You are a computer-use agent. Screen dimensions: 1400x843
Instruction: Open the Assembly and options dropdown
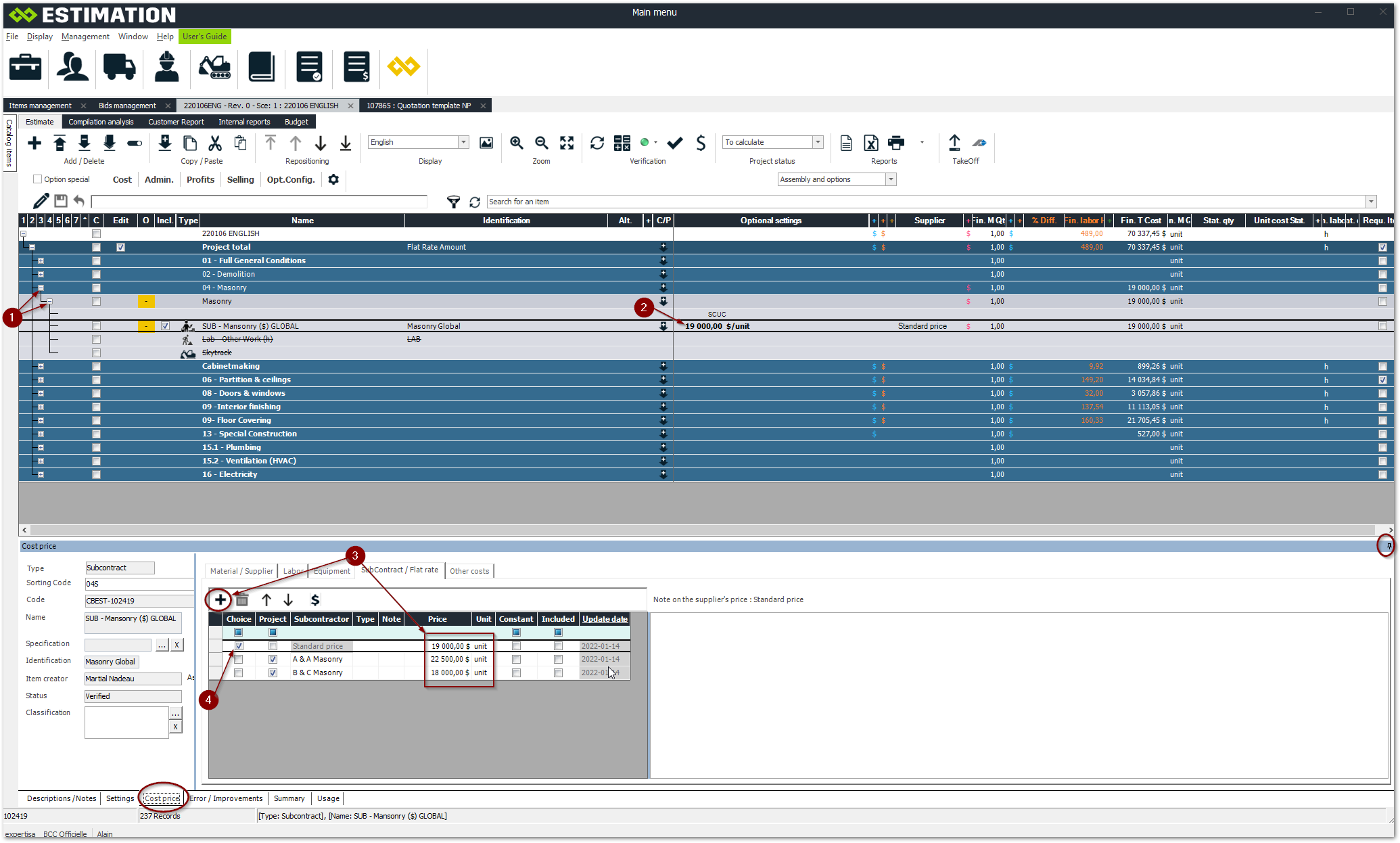[x=891, y=179]
